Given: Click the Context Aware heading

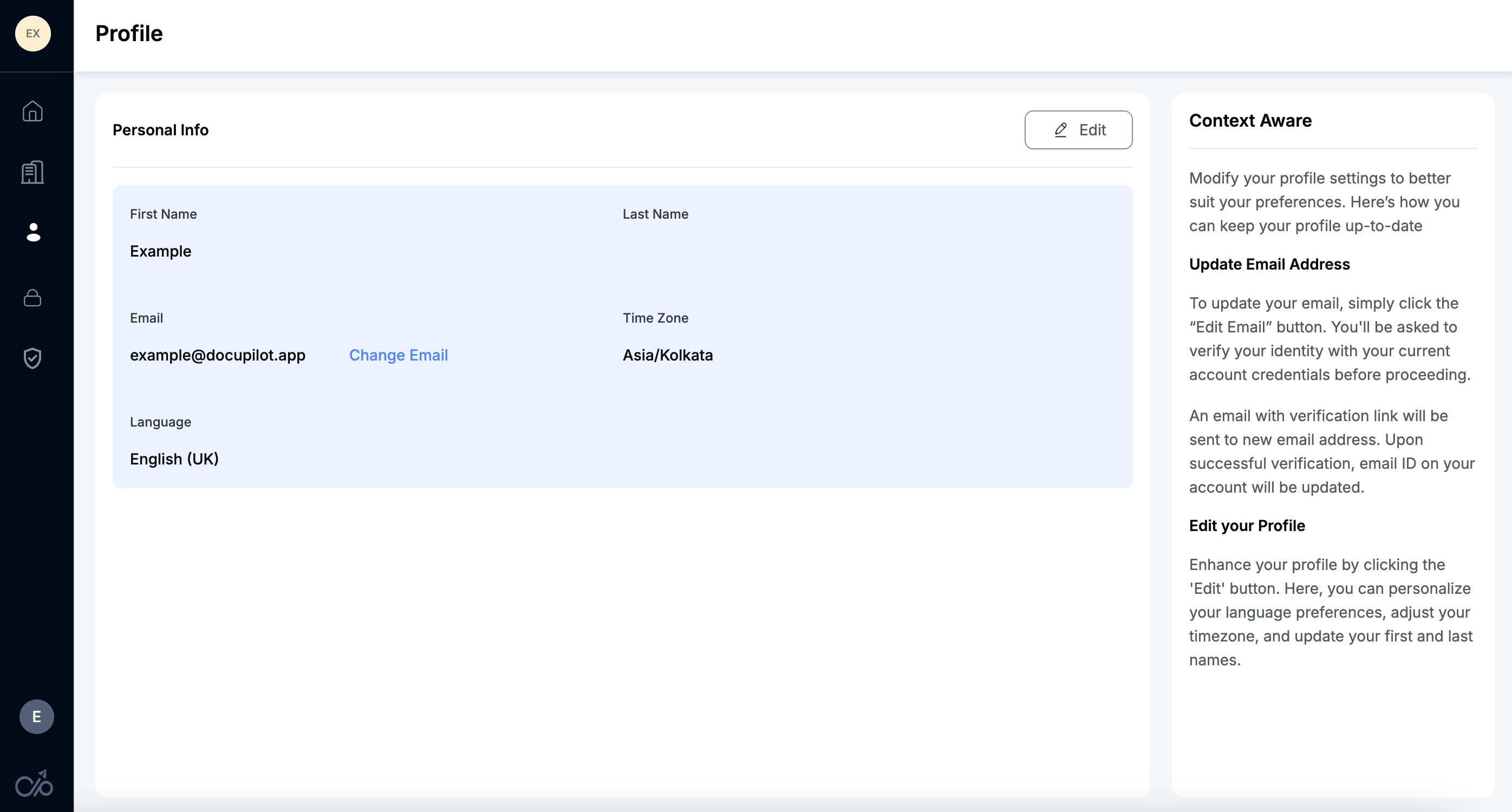Looking at the screenshot, I should coord(1250,120).
